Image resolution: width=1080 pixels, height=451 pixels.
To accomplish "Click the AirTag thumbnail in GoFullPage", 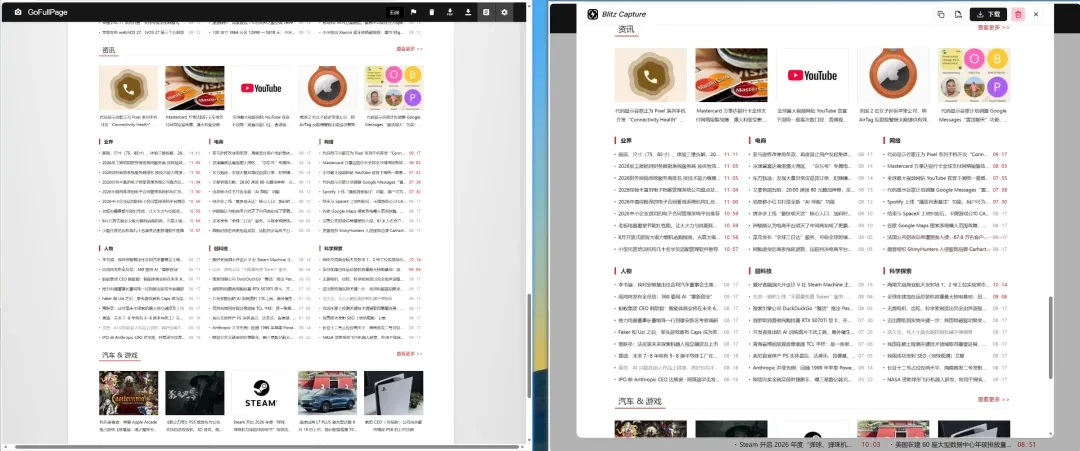I will [x=327, y=87].
